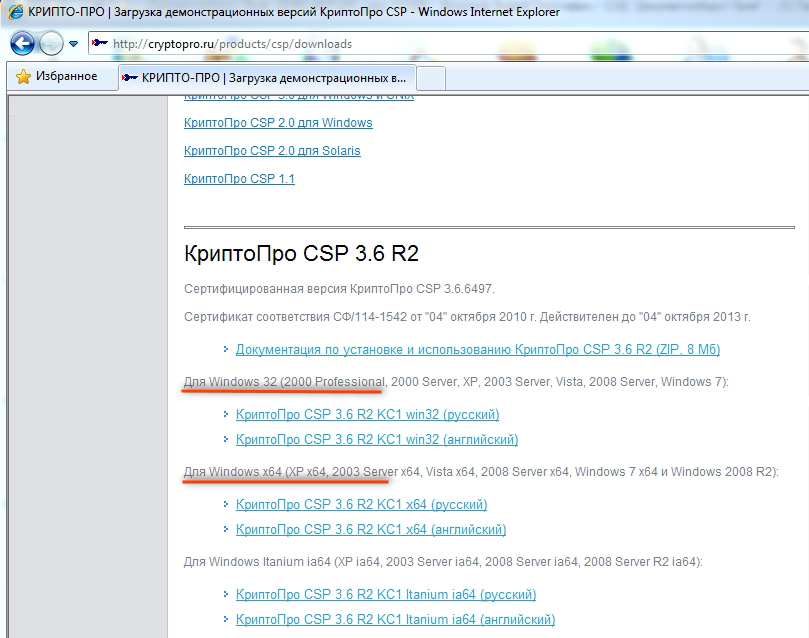Click bullet arrow beside Itanium ia64 (русский) link

225,594
